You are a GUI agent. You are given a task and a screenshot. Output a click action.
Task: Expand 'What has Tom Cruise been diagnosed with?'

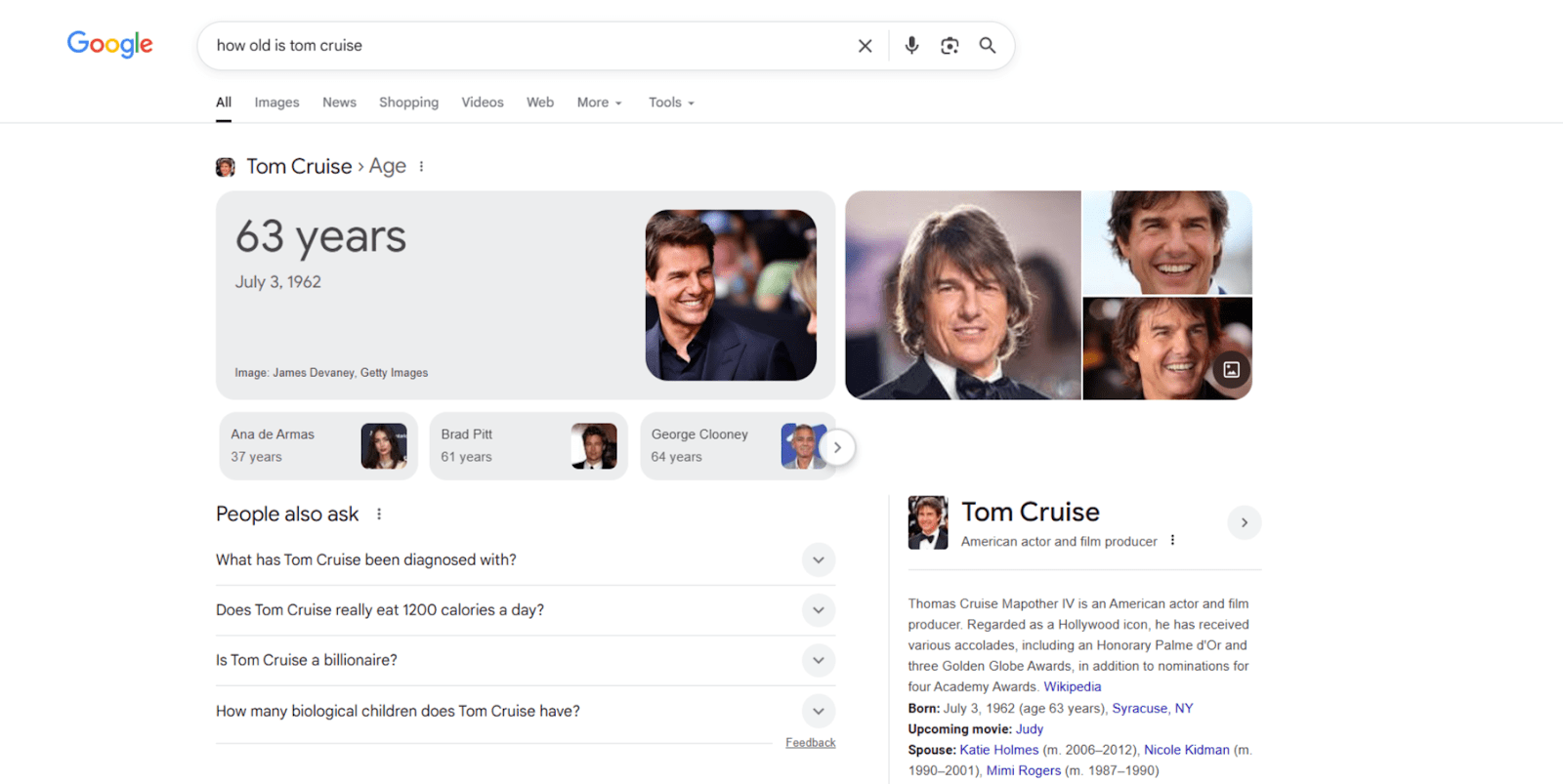point(526,560)
